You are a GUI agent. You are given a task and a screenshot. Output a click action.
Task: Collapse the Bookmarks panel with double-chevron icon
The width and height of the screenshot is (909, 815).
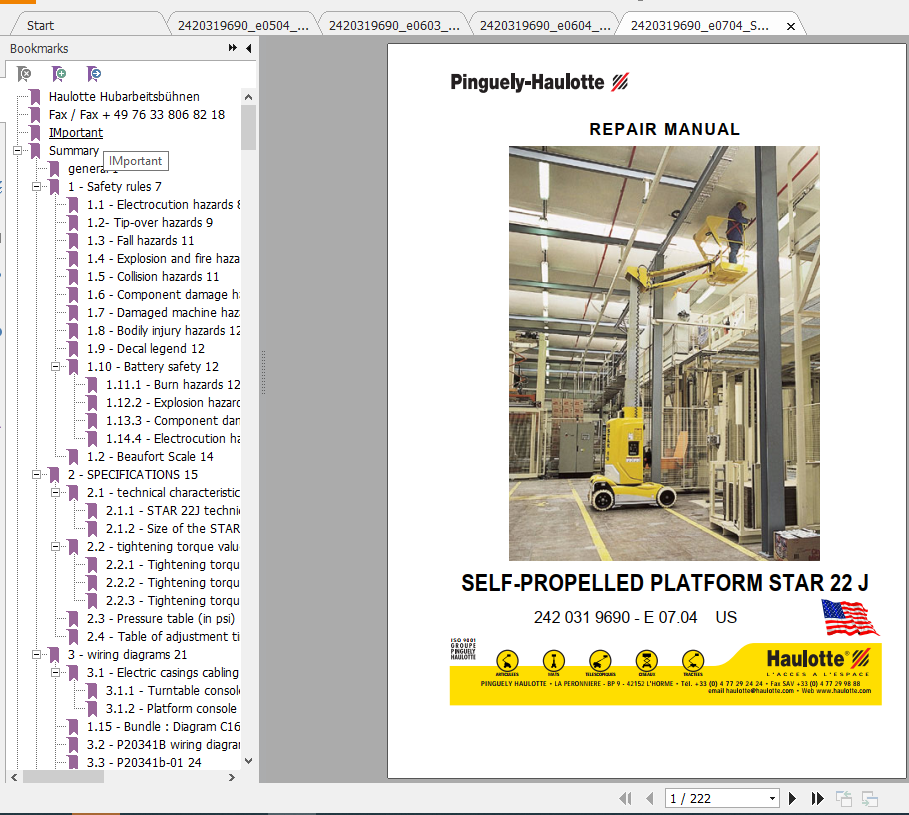pyautogui.click(x=231, y=48)
